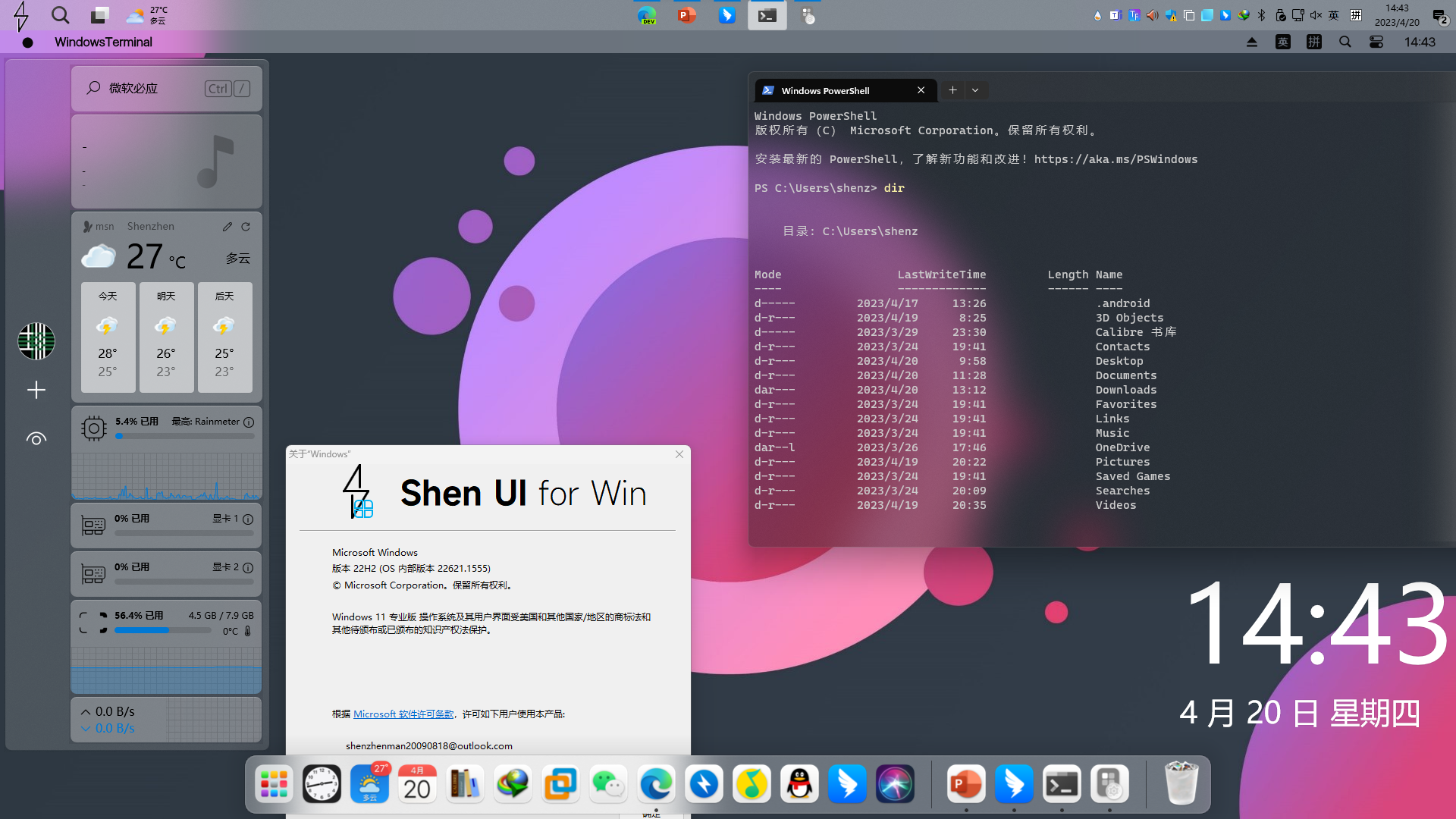Add a new Terminal tab
Viewport: 1456px width, 819px height.
tap(952, 90)
